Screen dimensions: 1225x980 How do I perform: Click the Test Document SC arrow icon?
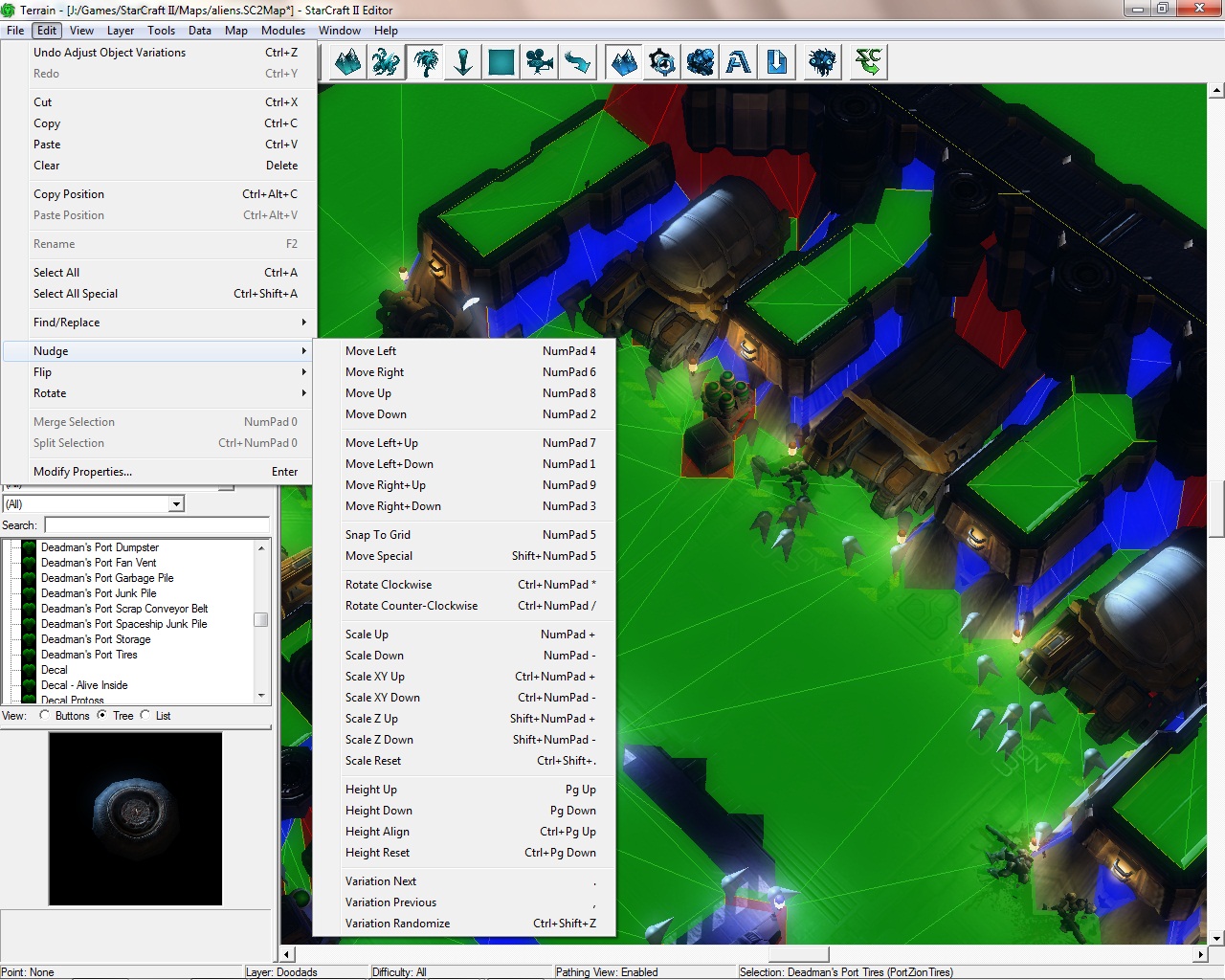(x=868, y=63)
